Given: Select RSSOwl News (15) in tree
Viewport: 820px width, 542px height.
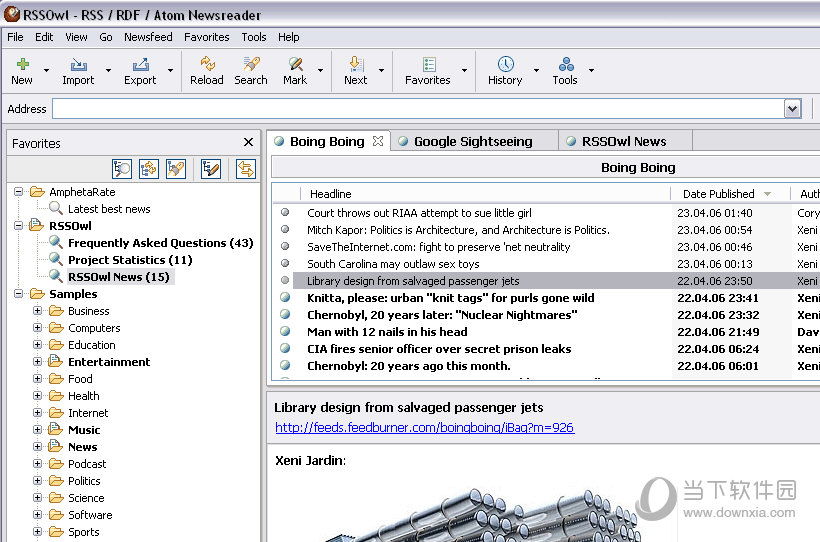Looking at the screenshot, I should [x=119, y=277].
